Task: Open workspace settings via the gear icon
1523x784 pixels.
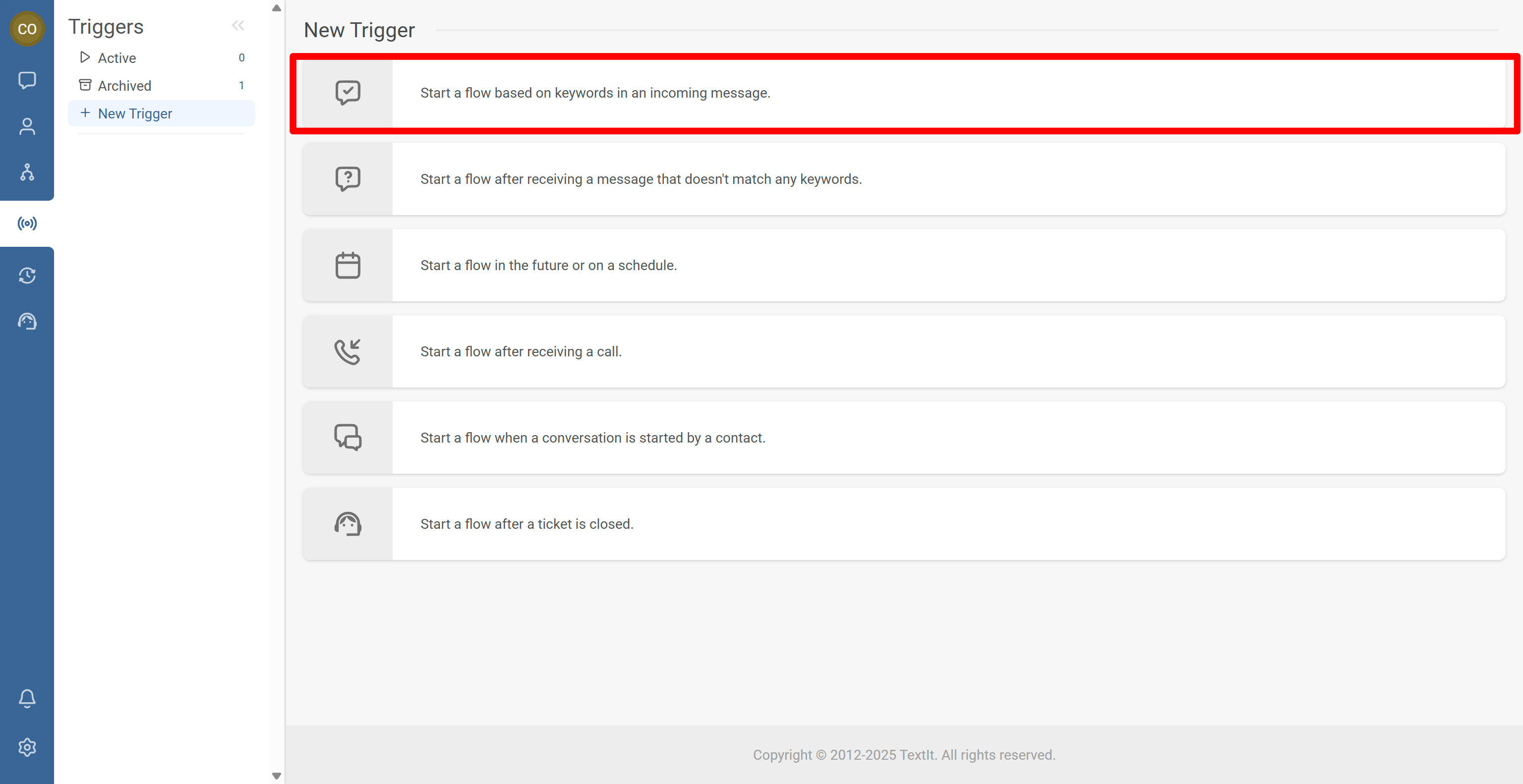Action: (27, 747)
